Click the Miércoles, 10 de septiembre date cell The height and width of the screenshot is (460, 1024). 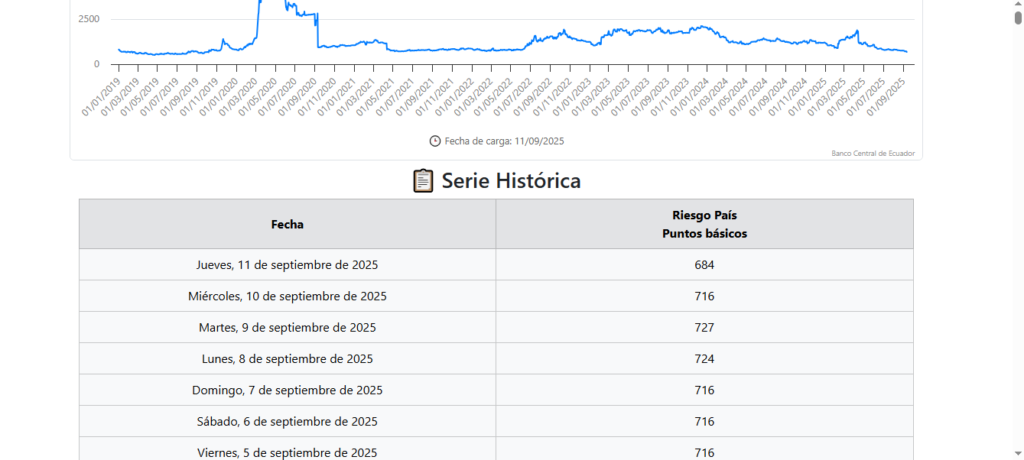click(287, 296)
